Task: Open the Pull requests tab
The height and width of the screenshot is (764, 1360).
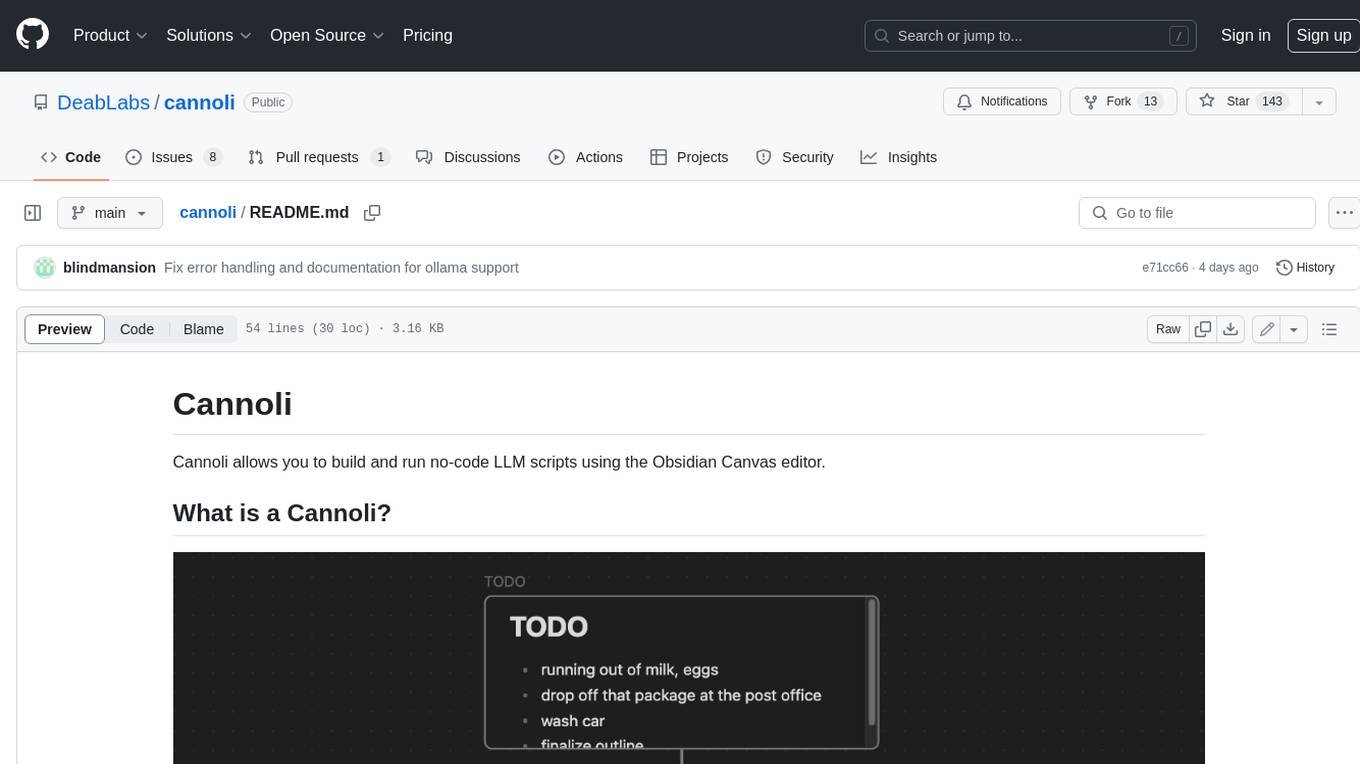Action: pyautogui.click(x=319, y=157)
